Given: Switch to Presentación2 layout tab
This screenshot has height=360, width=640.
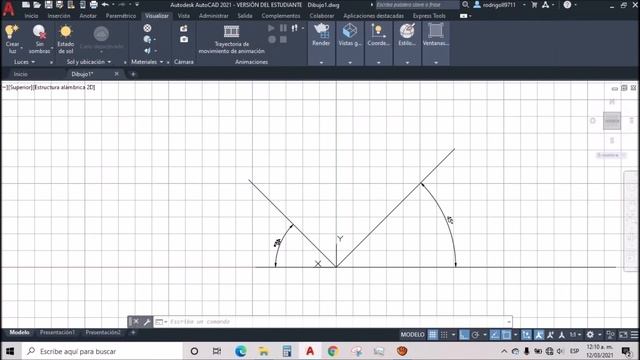Looking at the screenshot, I should (103, 333).
